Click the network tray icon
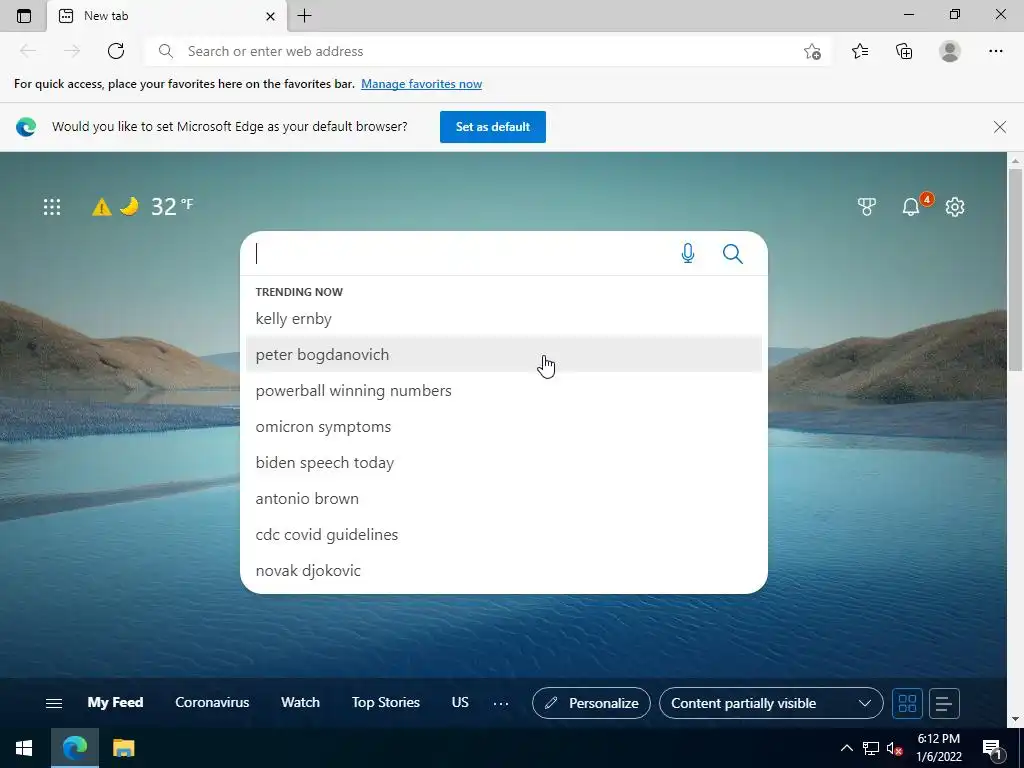The width and height of the screenshot is (1024, 768). (871, 748)
